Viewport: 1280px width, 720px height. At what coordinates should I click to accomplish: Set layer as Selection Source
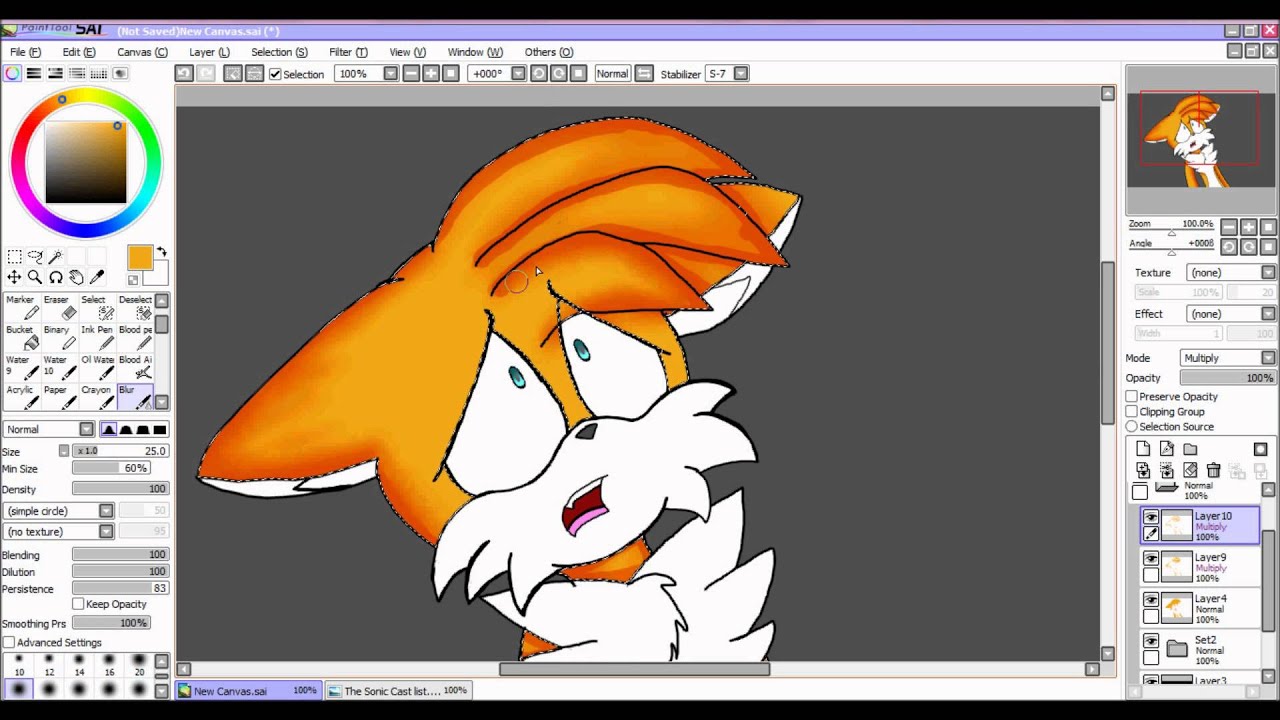1132,427
